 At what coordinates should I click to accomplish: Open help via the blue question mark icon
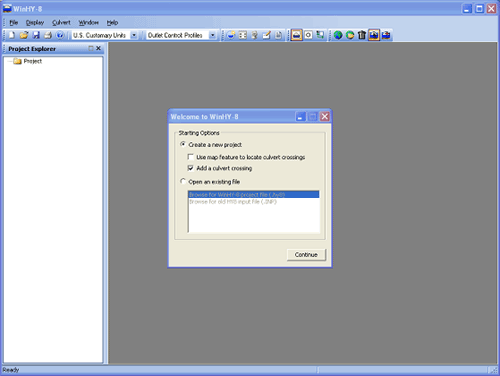60,35
